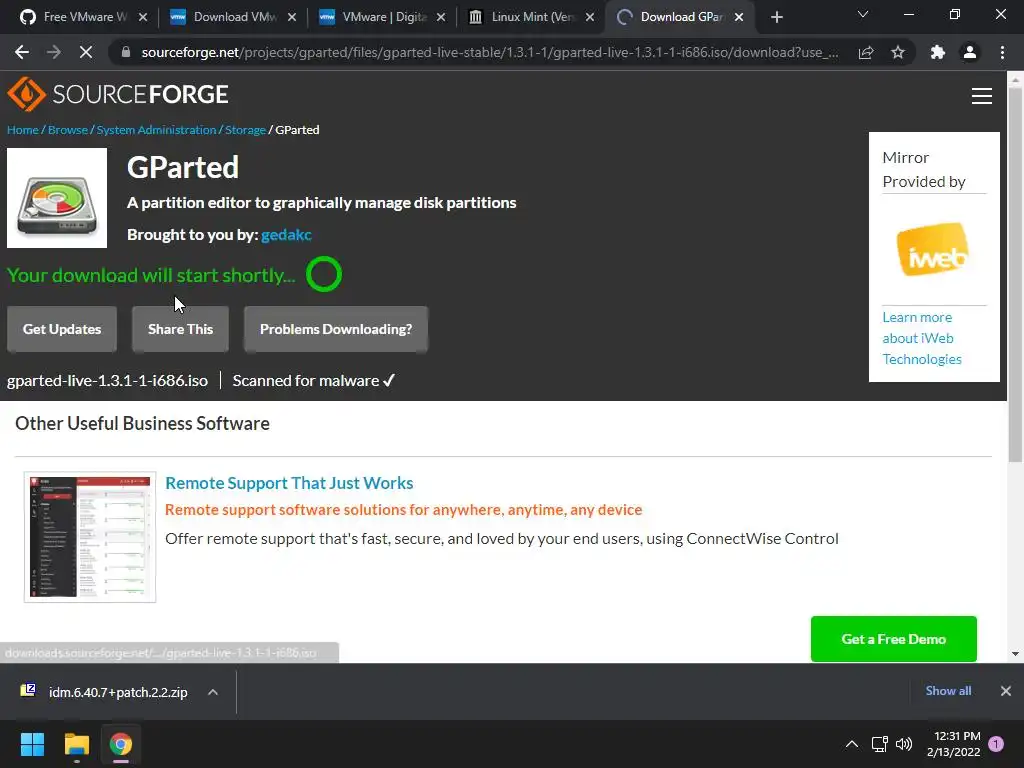Image resolution: width=1024 pixels, height=768 pixels.
Task: Click the Chrome taskbar icon
Action: pos(121,744)
